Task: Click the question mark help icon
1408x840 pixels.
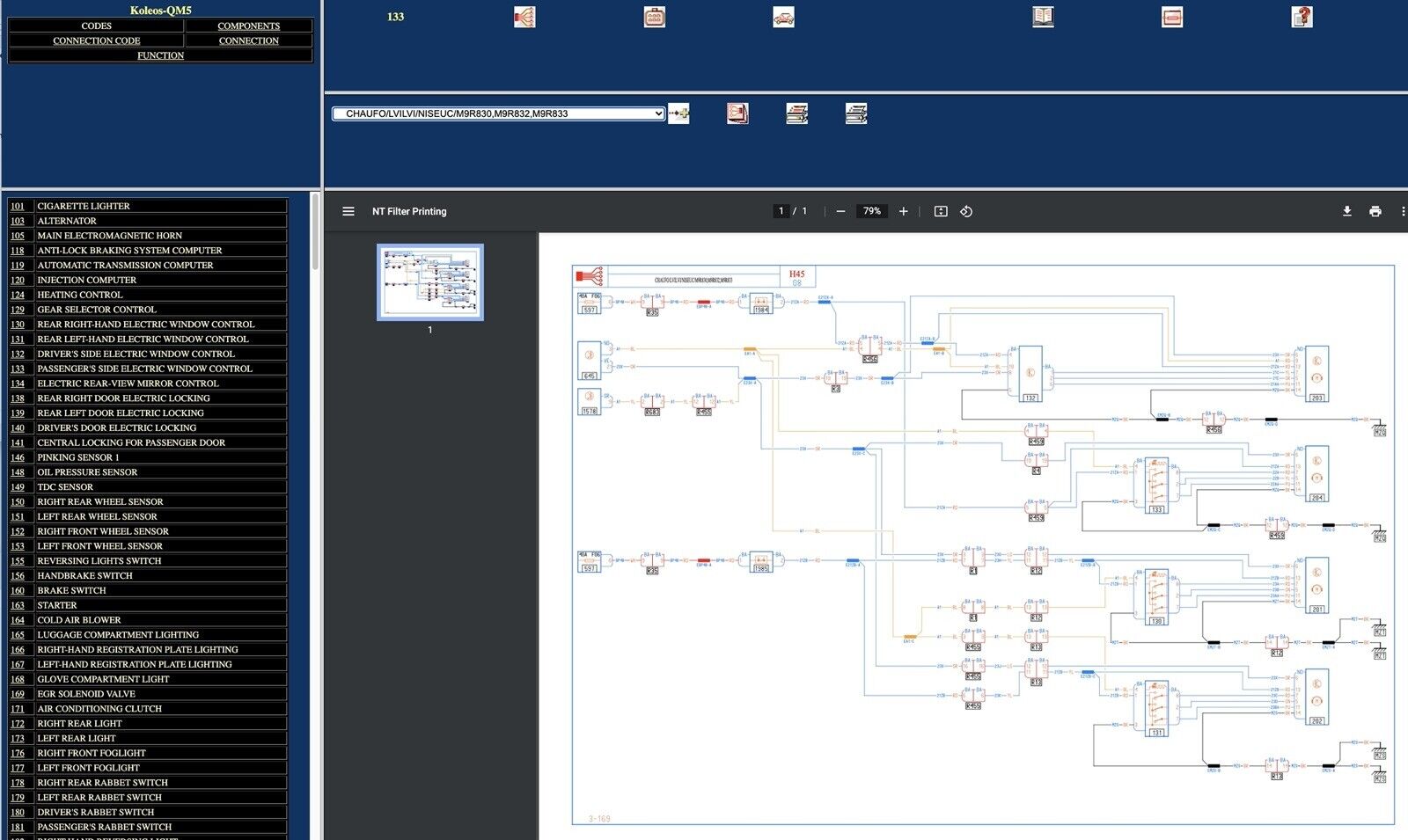Action: 1302,17
